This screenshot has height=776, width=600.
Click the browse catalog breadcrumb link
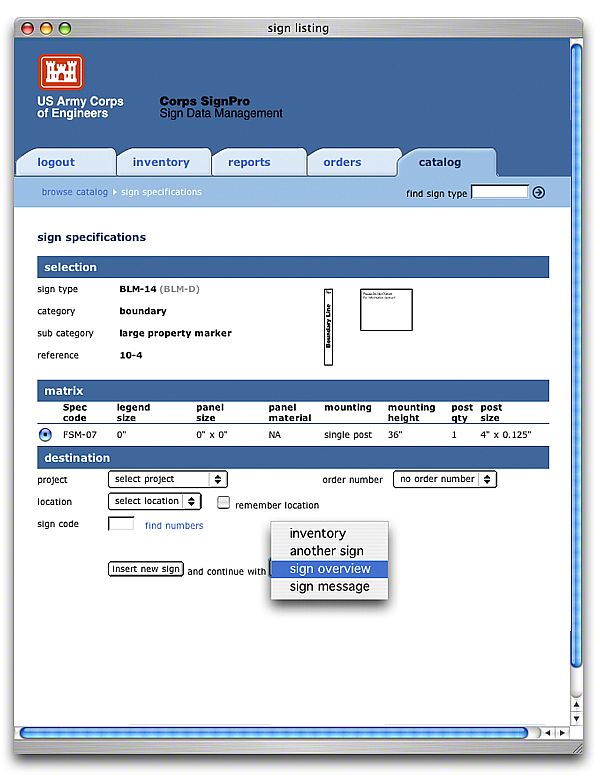click(x=74, y=192)
